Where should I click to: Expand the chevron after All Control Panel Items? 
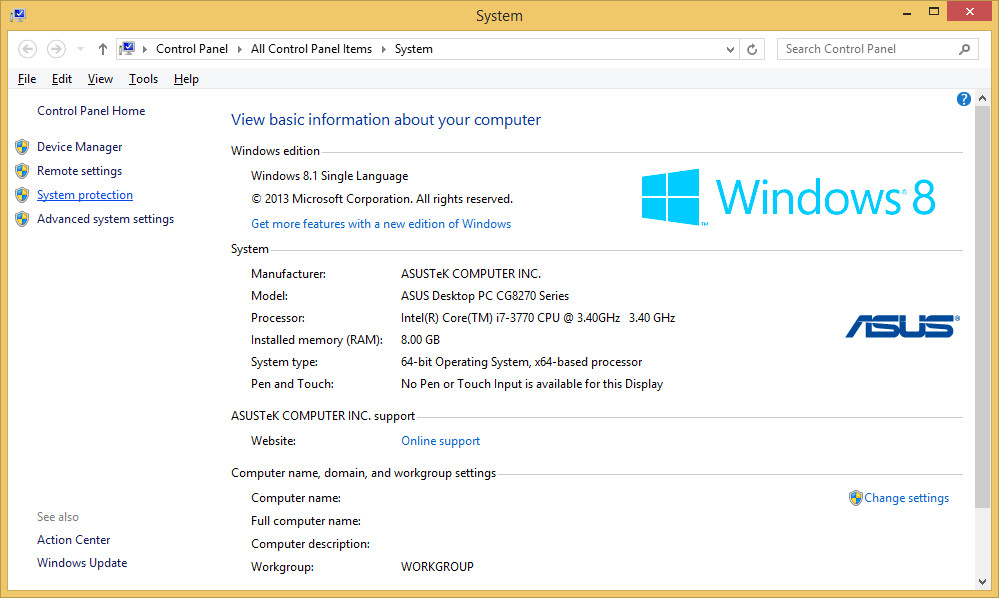click(x=384, y=49)
